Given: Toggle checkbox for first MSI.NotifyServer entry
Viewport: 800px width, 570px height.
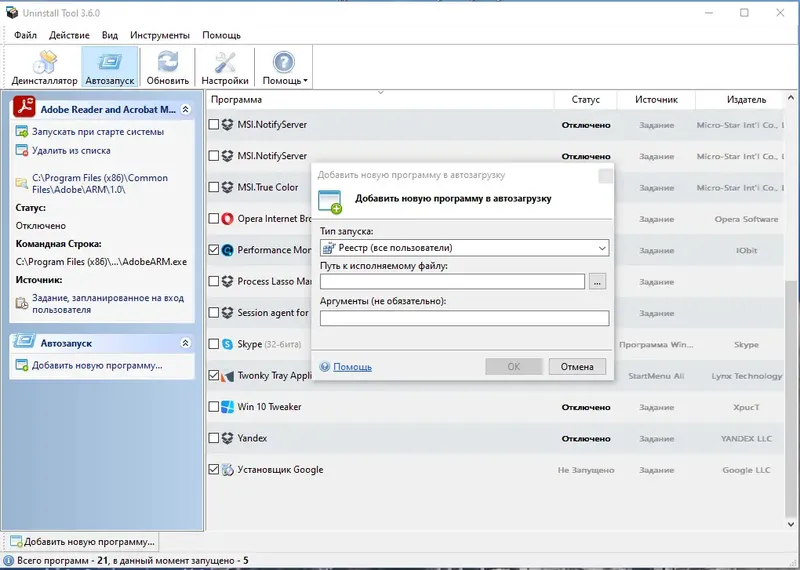Looking at the screenshot, I should (214, 125).
